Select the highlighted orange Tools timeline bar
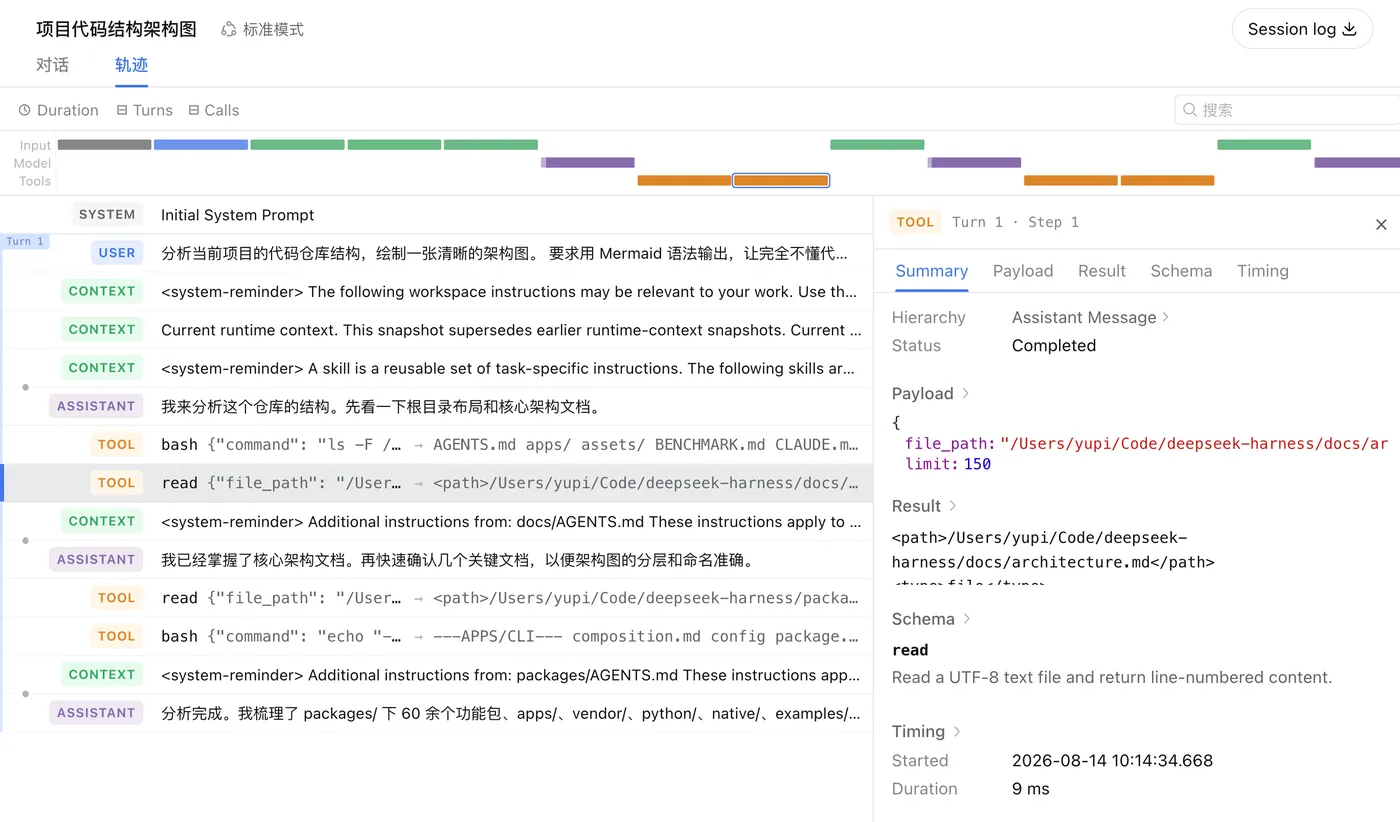Viewport: 1400px width, 822px height. pyautogui.click(x=781, y=181)
